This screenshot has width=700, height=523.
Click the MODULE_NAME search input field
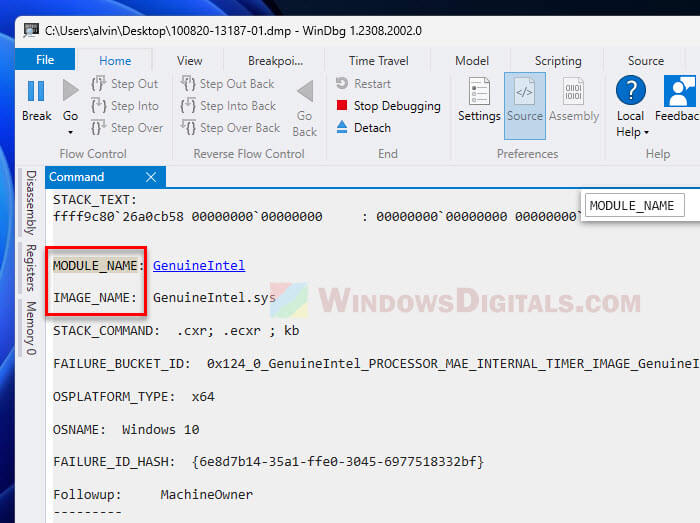(x=634, y=205)
